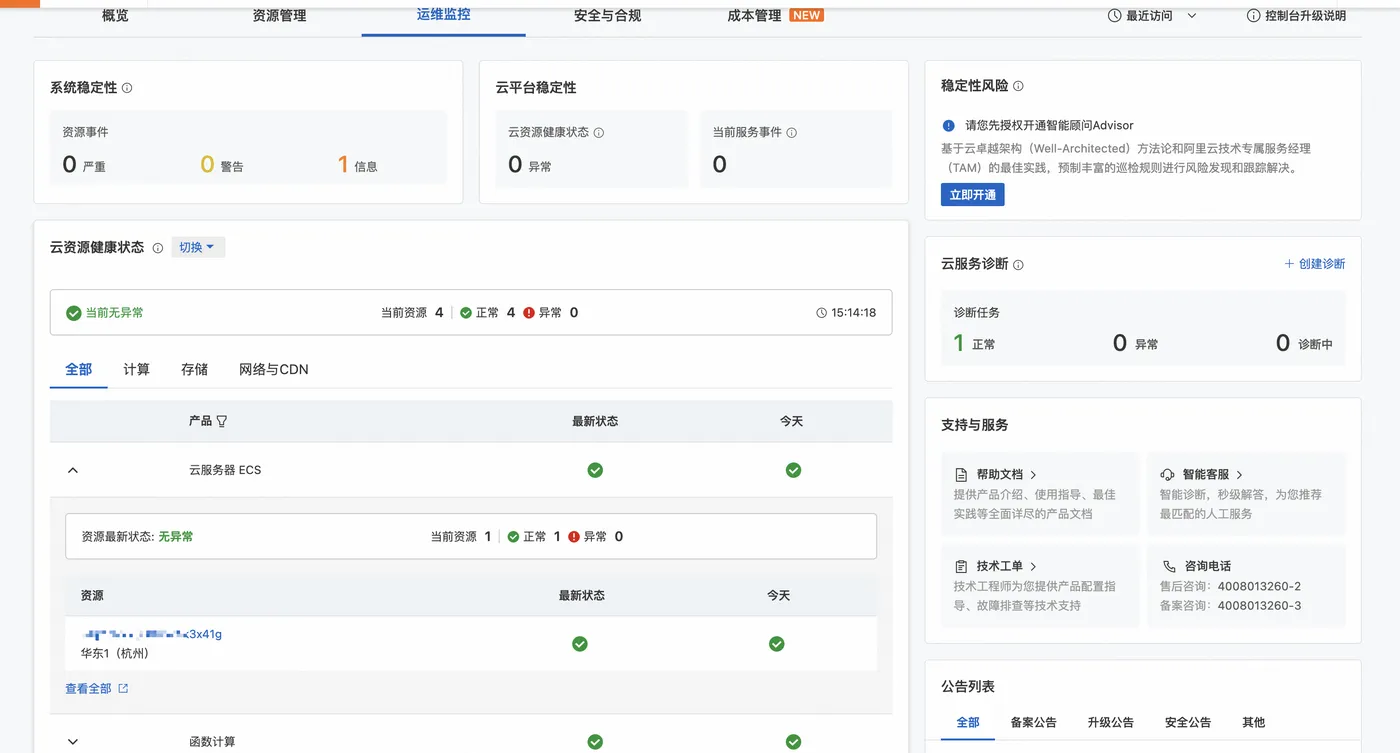Click the info icon beside 云服务诊断

click(x=1018, y=265)
